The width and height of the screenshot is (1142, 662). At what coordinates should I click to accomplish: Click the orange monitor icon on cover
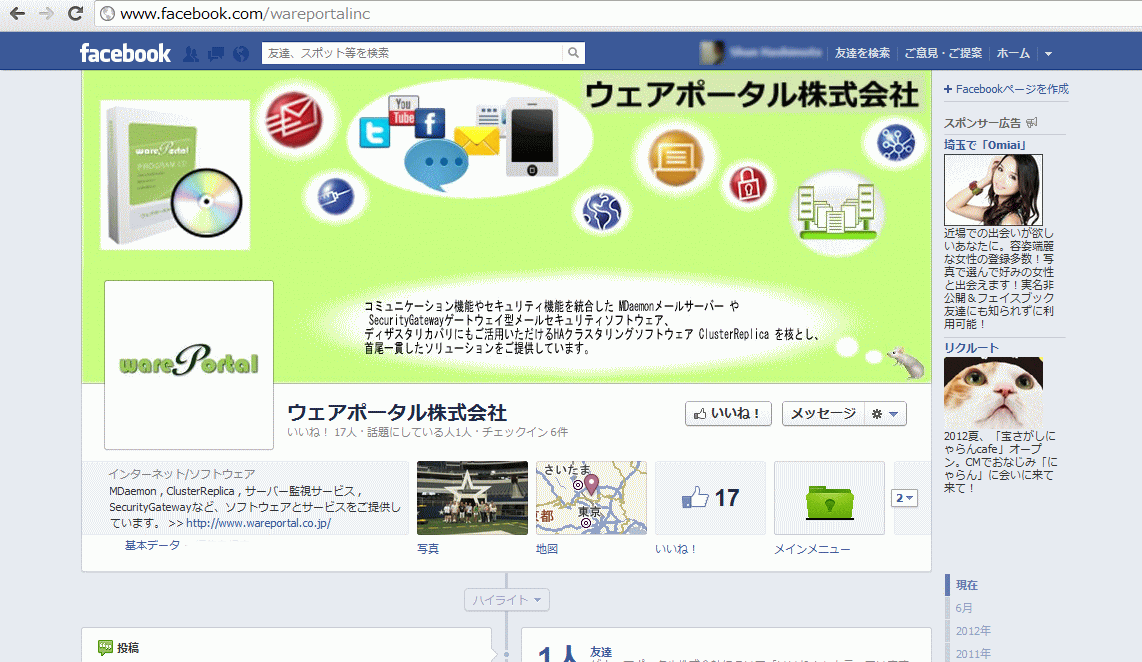pos(676,158)
